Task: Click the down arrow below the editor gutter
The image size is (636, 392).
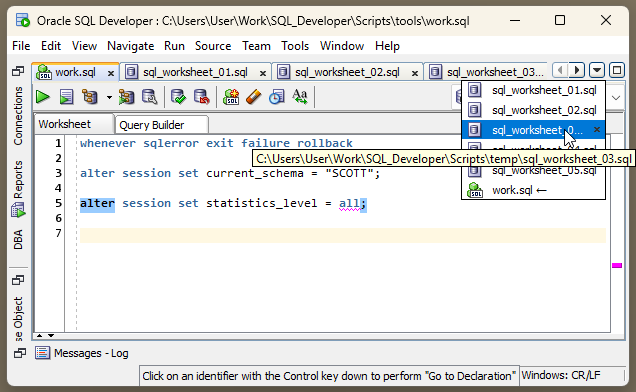Action: click(x=51, y=336)
